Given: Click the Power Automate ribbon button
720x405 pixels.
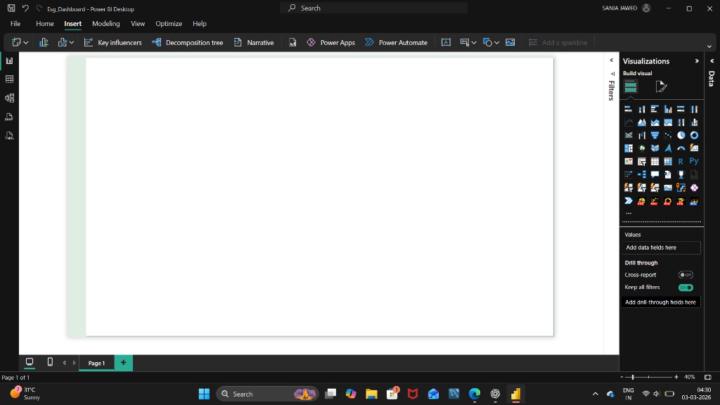Looking at the screenshot, I should [x=395, y=43].
